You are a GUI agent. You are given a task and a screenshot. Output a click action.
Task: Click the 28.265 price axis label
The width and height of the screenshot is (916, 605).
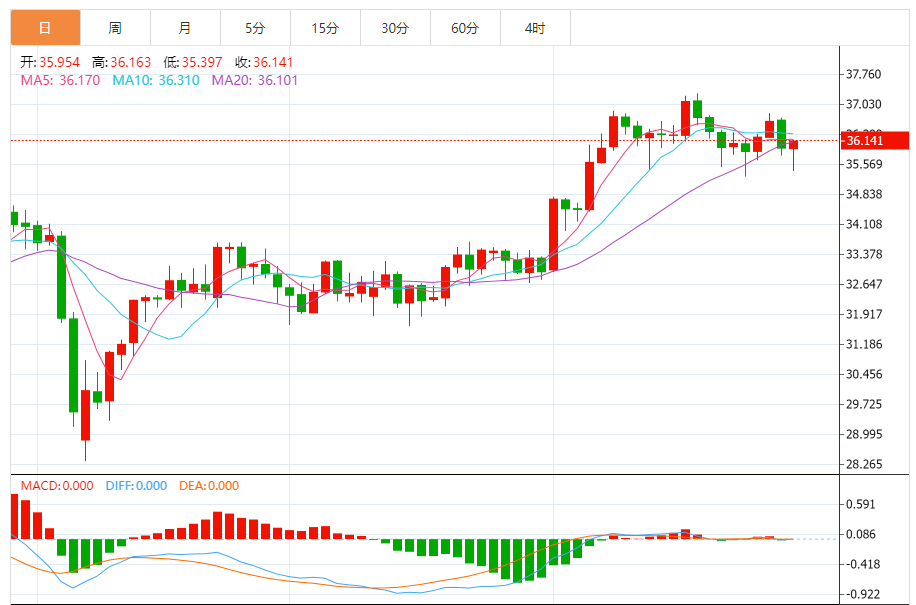[x=864, y=464]
